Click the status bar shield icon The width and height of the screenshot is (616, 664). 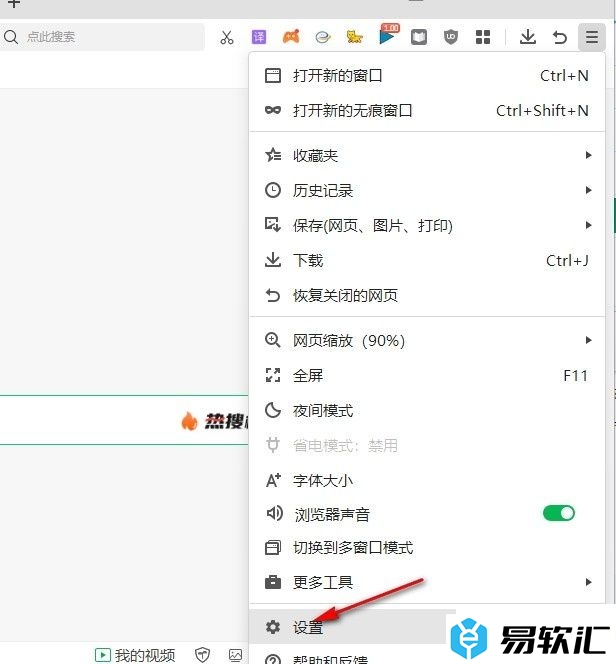[202, 655]
